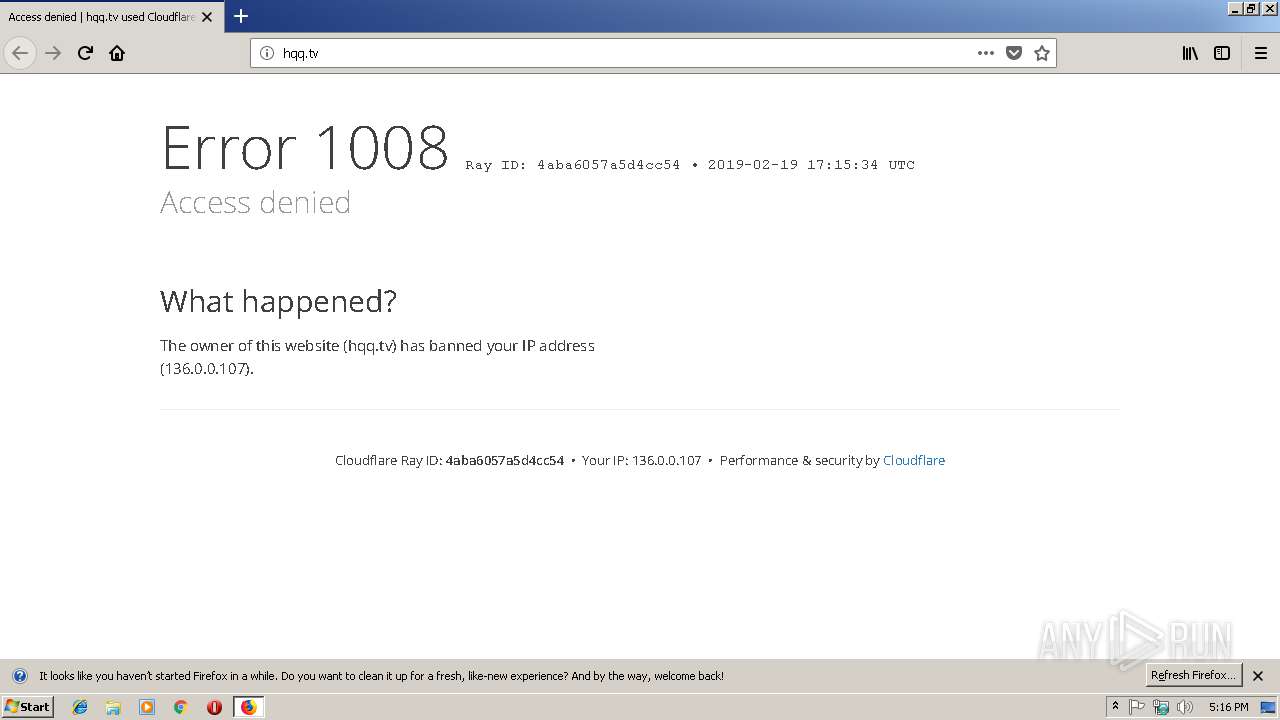This screenshot has width=1280, height=720.
Task: Click the banned IP 136.0.0.107 text
Action: (x=205, y=368)
